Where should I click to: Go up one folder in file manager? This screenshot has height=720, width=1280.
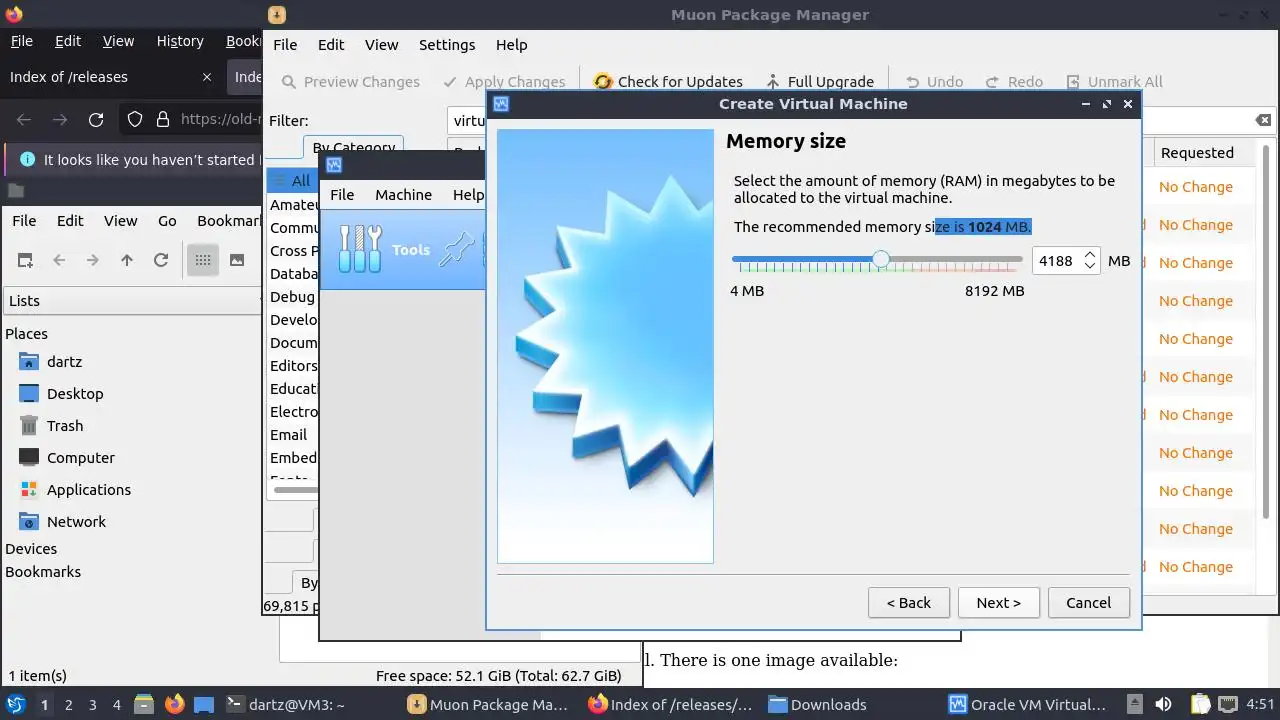pos(126,260)
